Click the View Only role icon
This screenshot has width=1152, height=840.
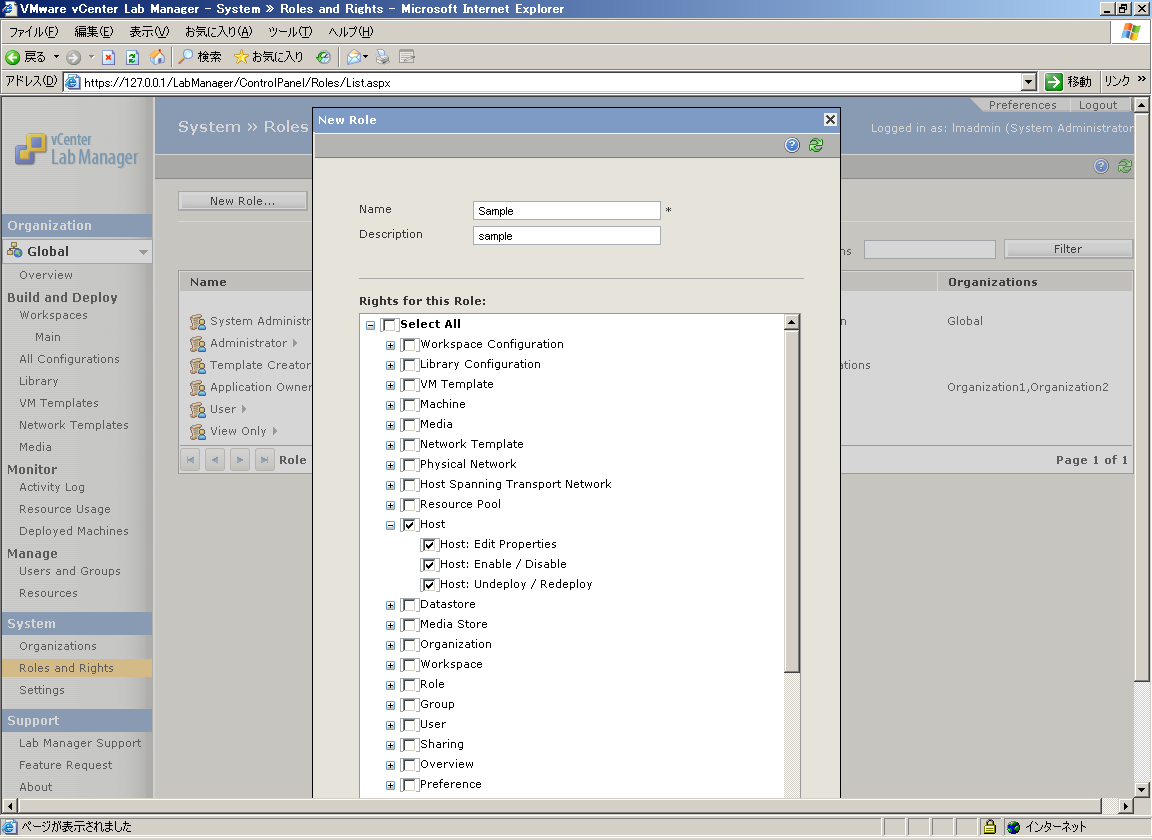click(198, 432)
